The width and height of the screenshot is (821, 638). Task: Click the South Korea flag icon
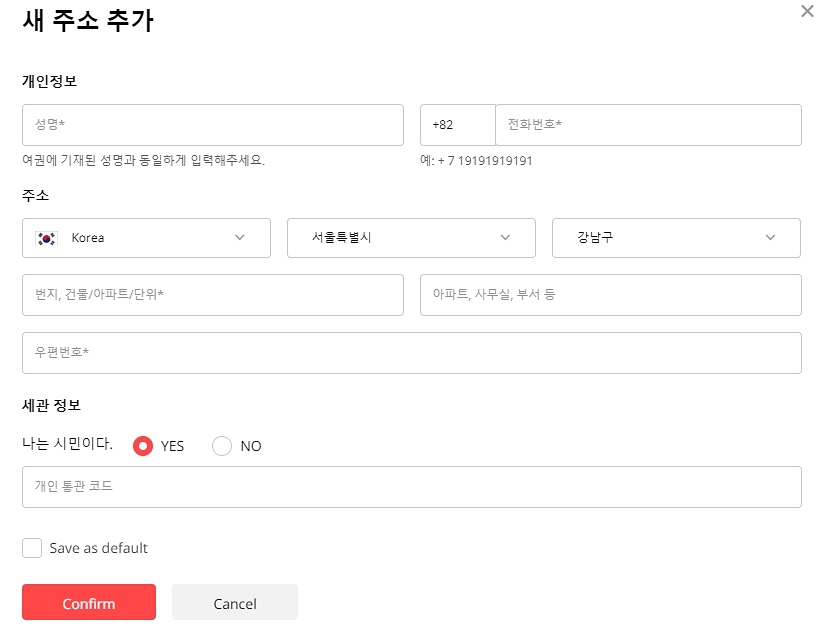point(46,238)
